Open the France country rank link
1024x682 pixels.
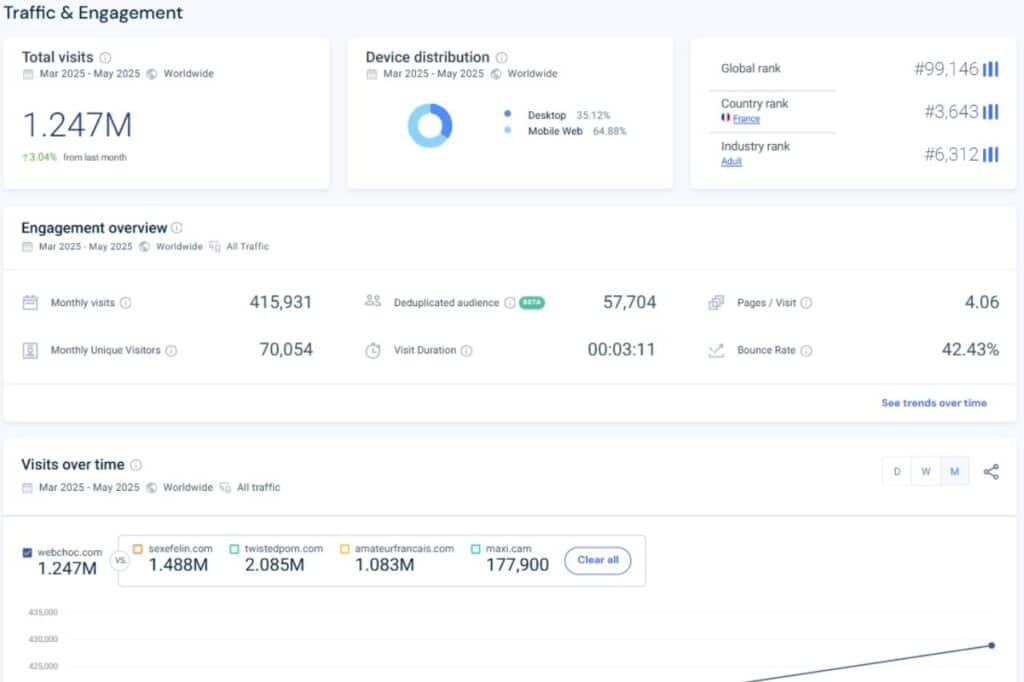[x=746, y=119]
